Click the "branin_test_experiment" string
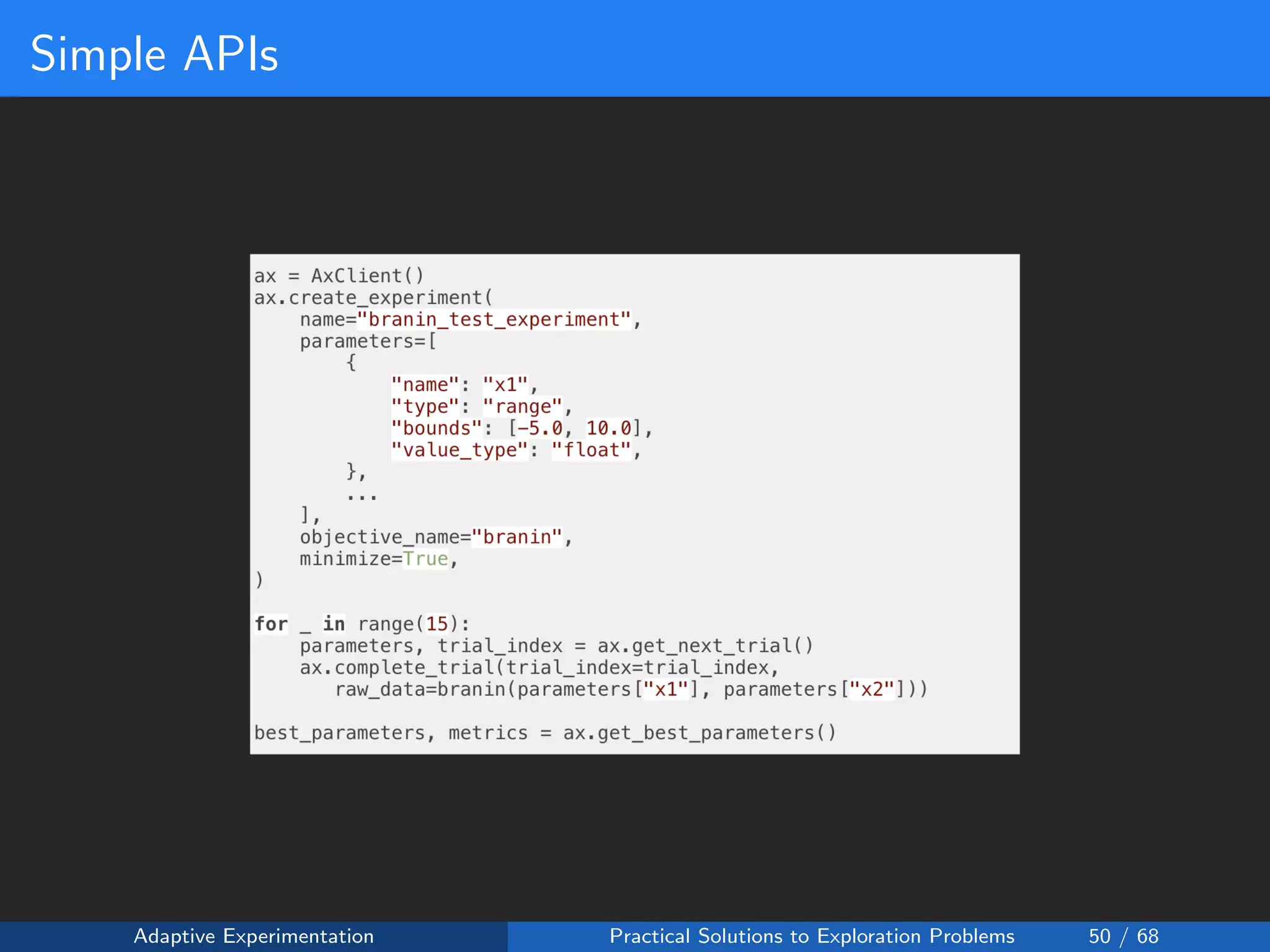This screenshot has height=952, width=1270. coord(494,319)
